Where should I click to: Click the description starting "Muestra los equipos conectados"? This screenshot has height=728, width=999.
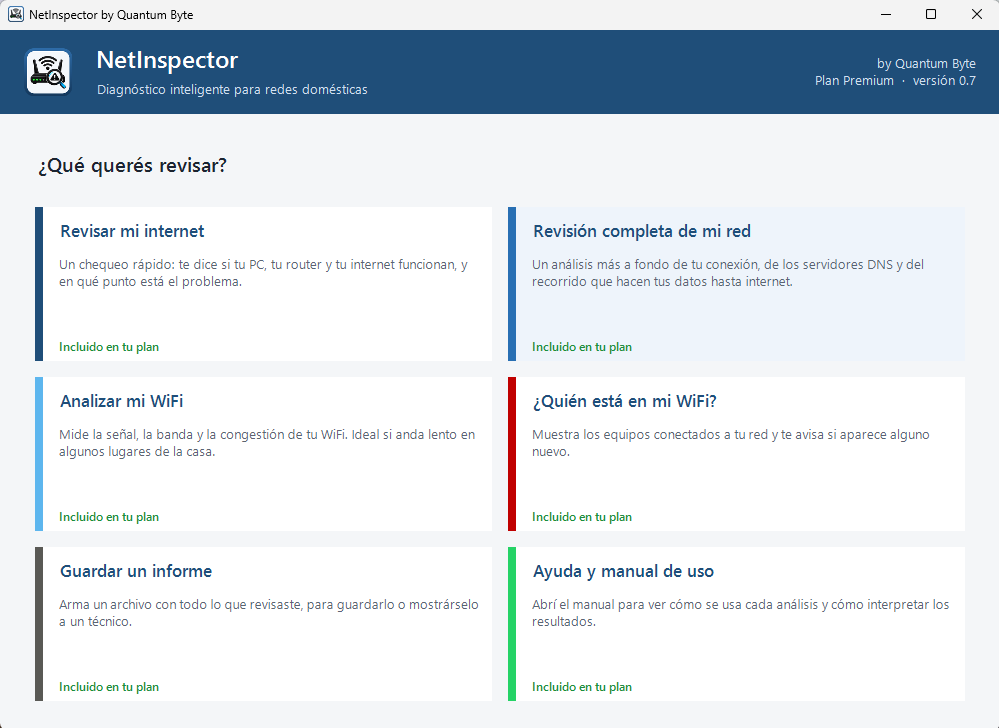click(731, 443)
